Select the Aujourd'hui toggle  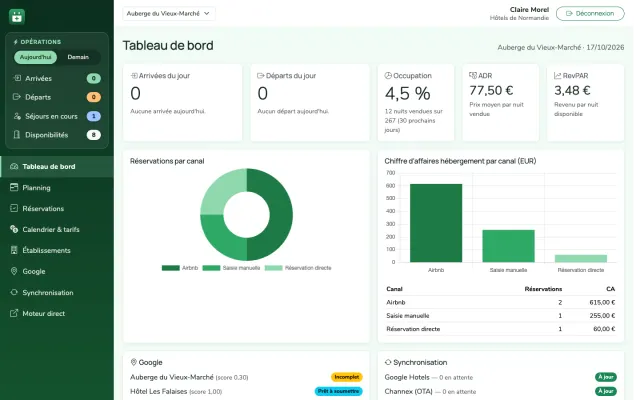pyautogui.click(x=36, y=57)
